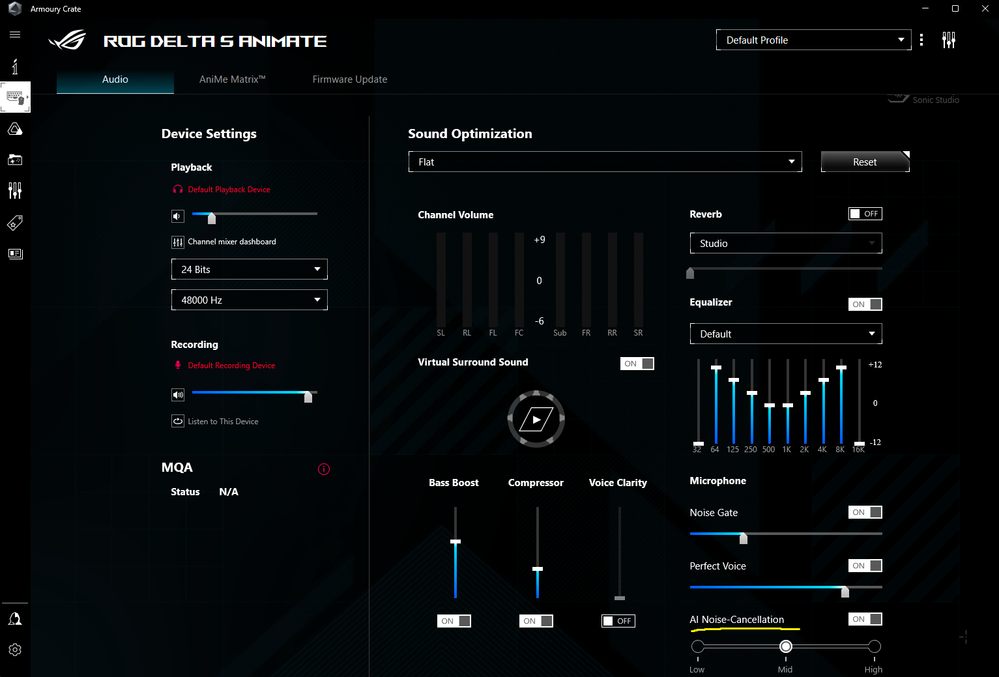Image resolution: width=999 pixels, height=677 pixels.
Task: Click the 1K equalizer band handle
Action: (x=787, y=406)
